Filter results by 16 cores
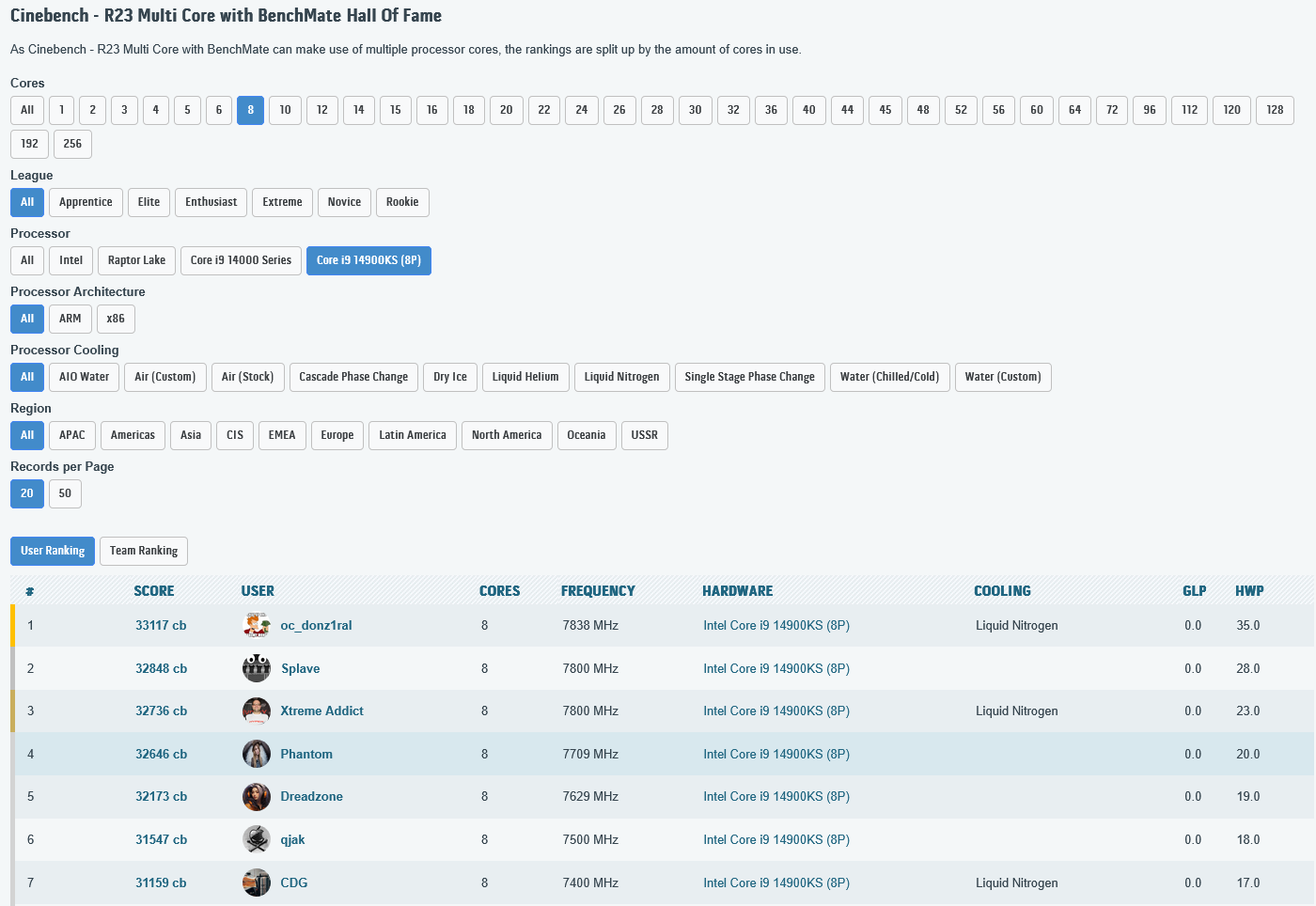This screenshot has width=1316, height=906. coord(432,110)
